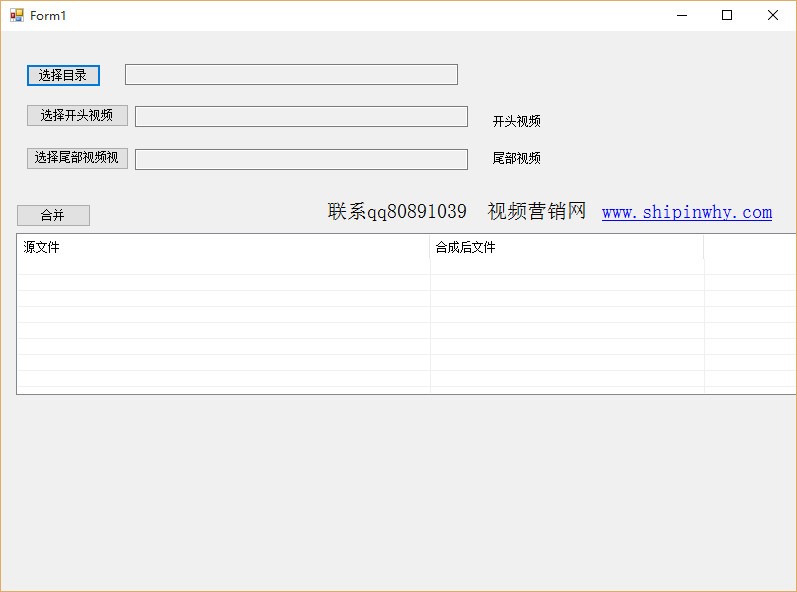Focus the ending video path field

[301, 159]
